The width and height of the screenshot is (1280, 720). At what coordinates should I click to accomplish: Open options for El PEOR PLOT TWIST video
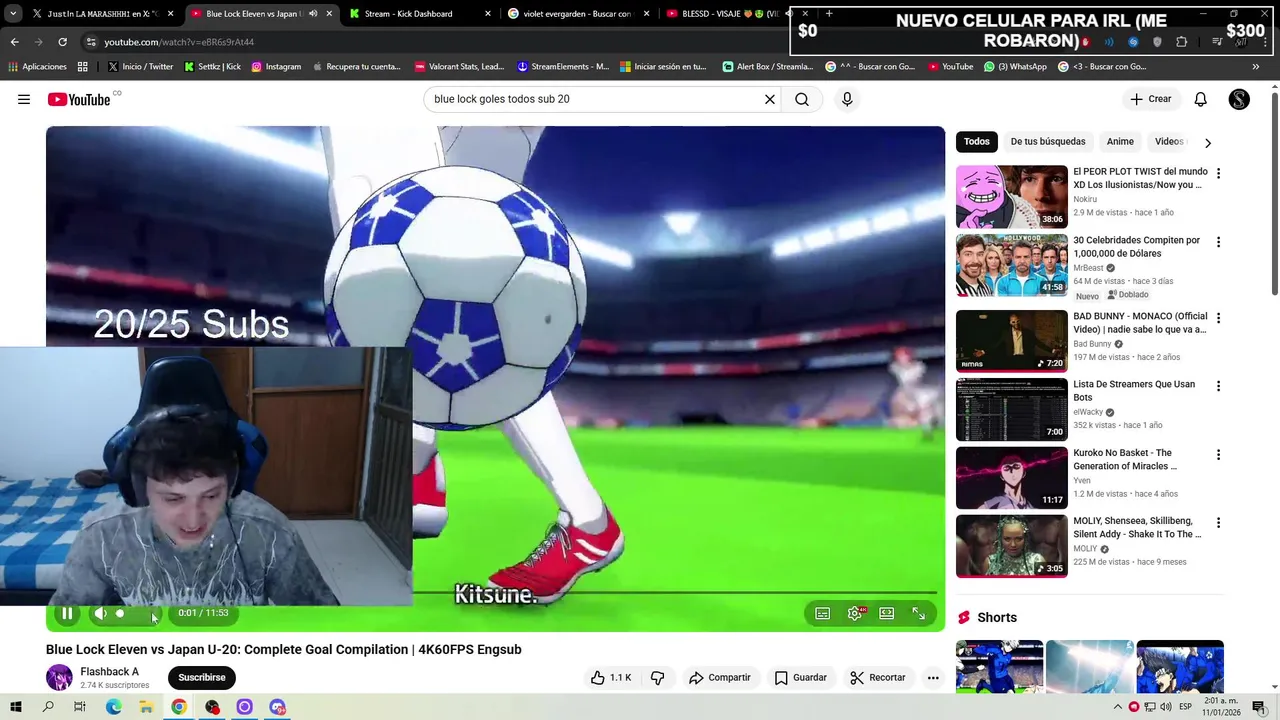coord(1218,173)
